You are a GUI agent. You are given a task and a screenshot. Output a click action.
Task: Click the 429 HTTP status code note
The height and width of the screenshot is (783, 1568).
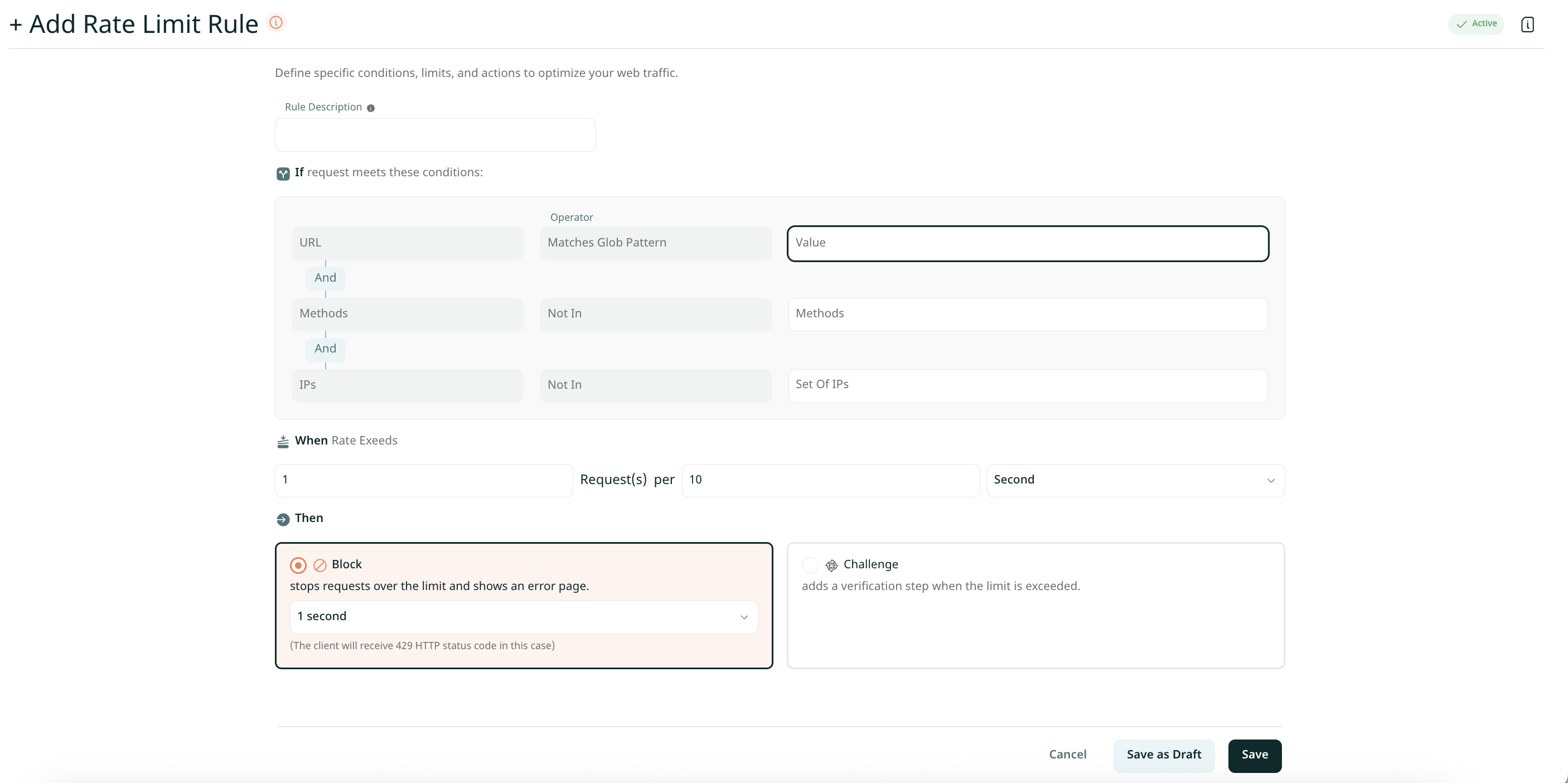pyautogui.click(x=423, y=646)
